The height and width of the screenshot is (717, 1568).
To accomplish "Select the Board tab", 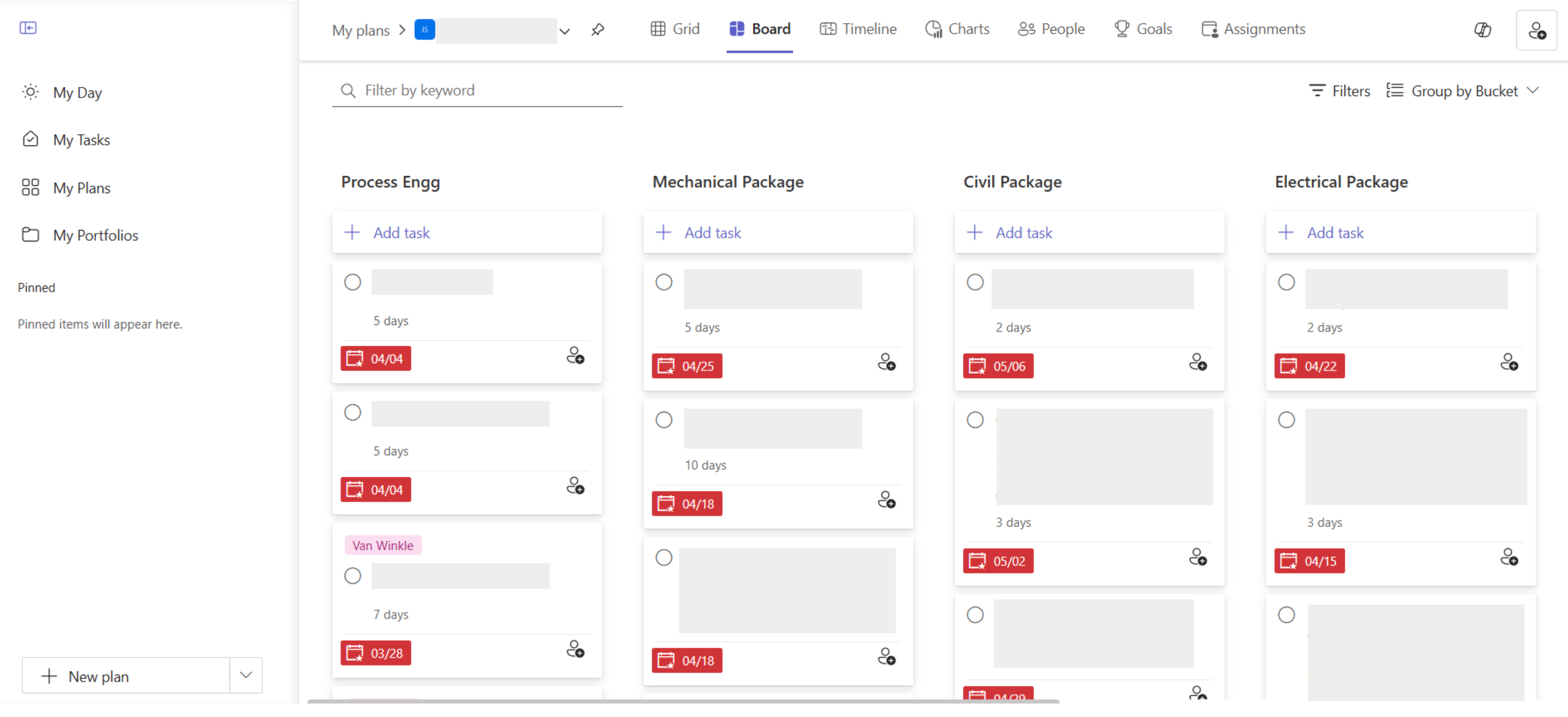I will (760, 29).
